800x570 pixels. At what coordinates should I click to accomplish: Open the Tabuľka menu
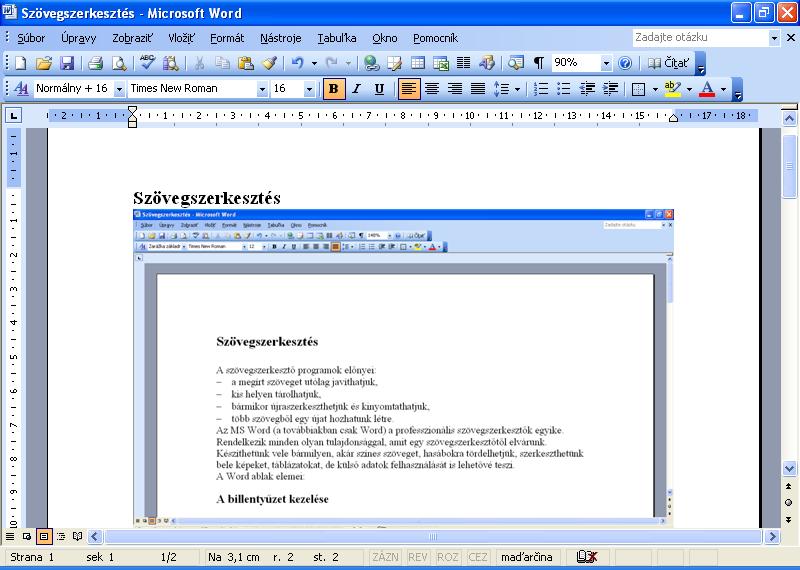[x=336, y=38]
